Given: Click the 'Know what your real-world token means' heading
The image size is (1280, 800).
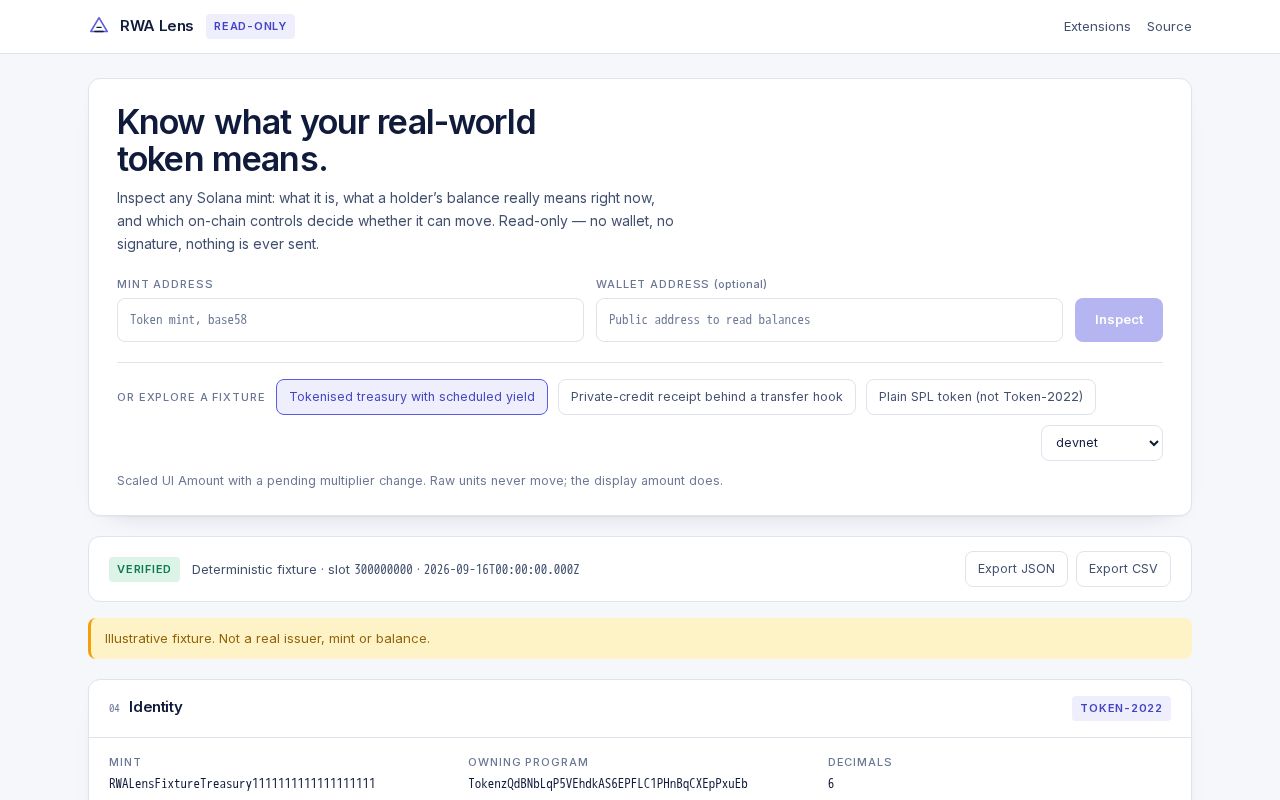Looking at the screenshot, I should tap(326, 140).
